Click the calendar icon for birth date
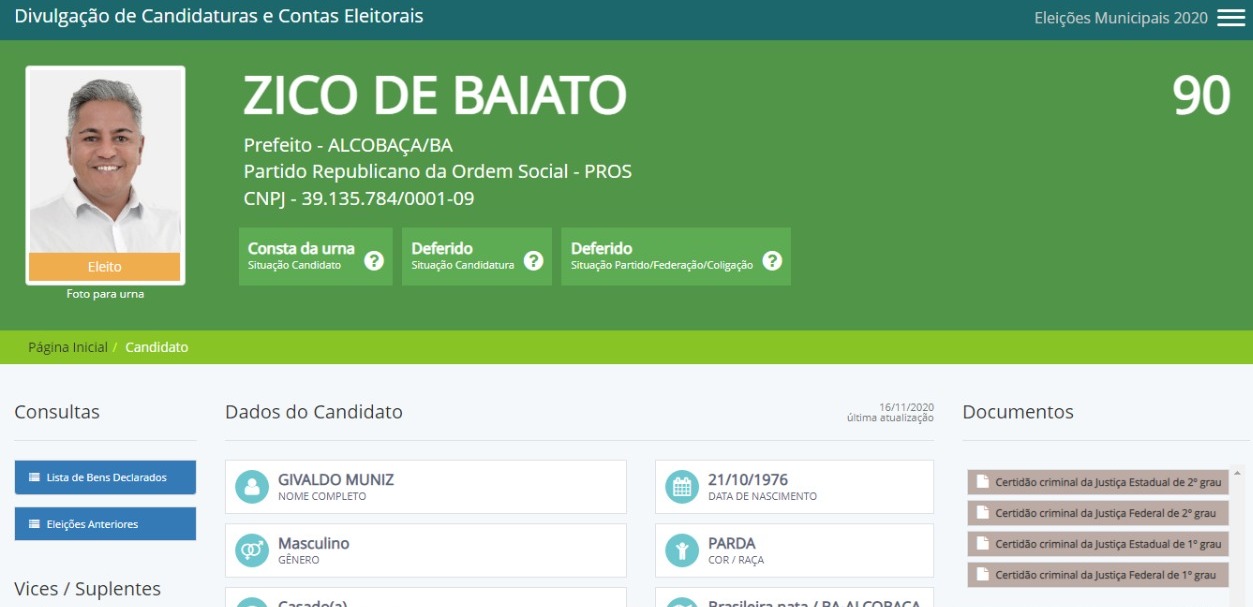 pyautogui.click(x=682, y=487)
